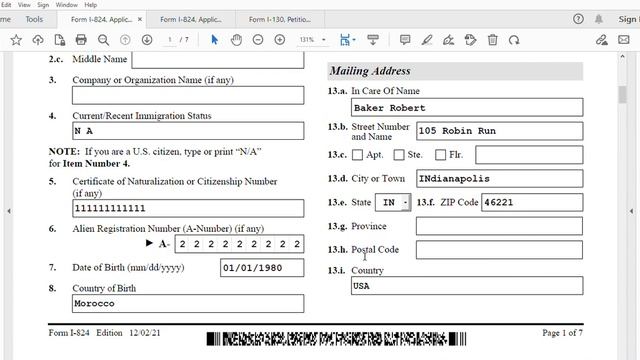
Task: Click the ZIP Code field 46221
Action: (532, 202)
